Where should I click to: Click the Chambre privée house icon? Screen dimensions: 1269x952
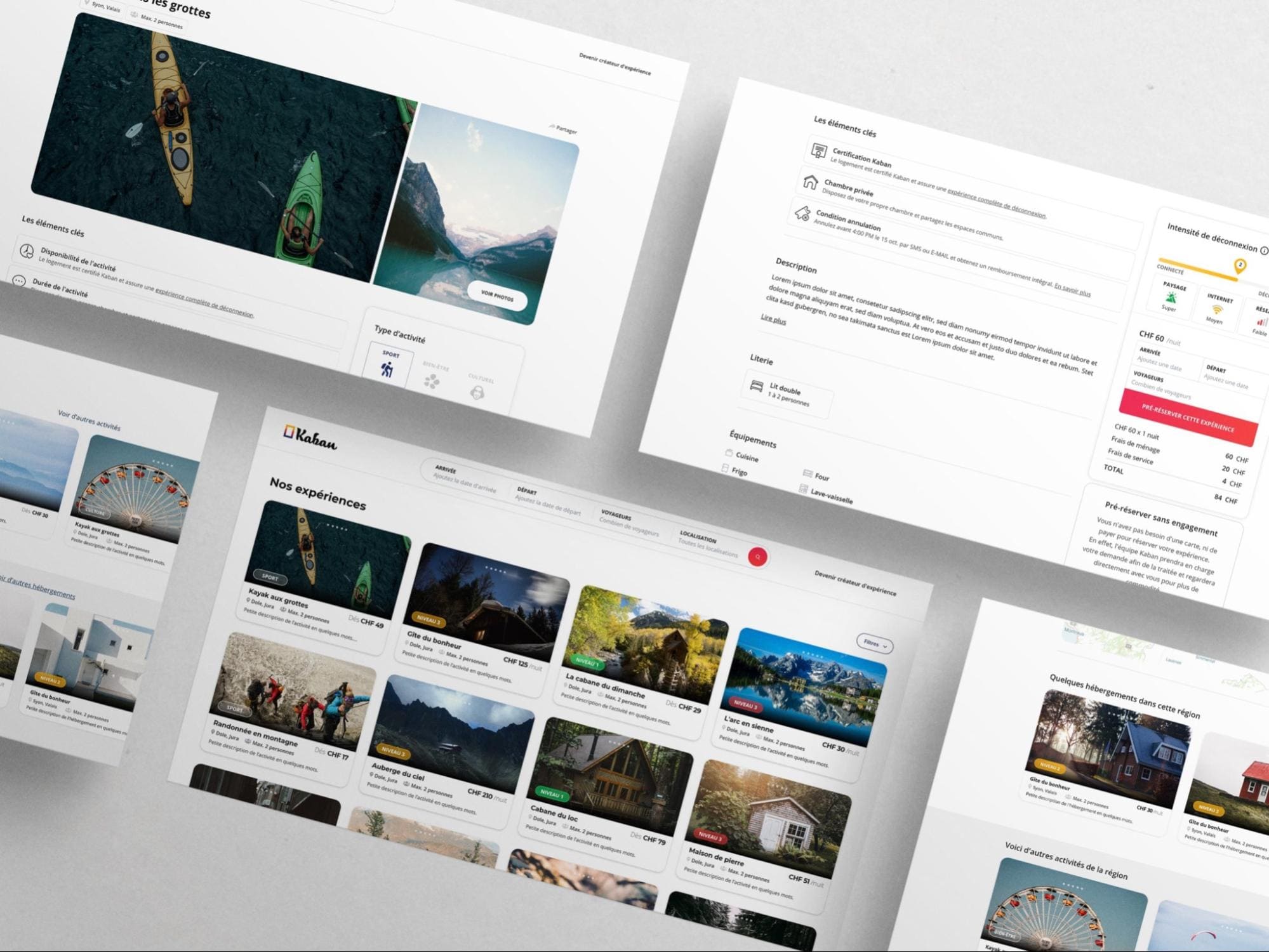coord(810,182)
